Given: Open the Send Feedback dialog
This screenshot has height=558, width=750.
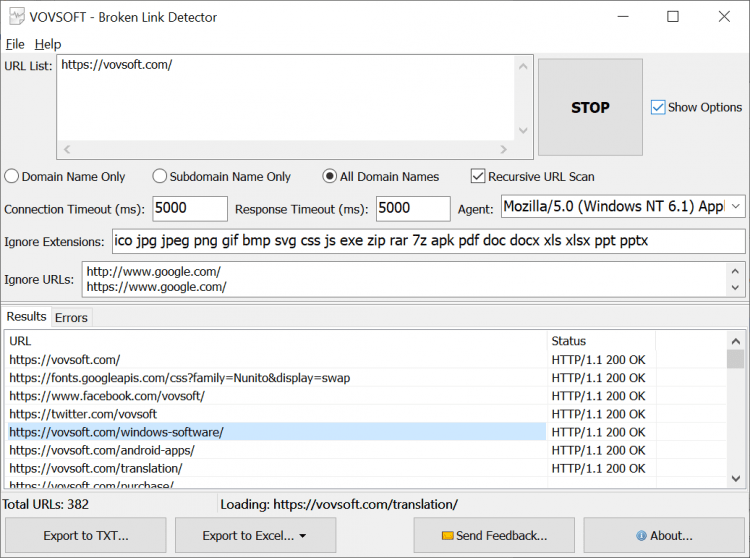Looking at the screenshot, I should pos(494,535).
